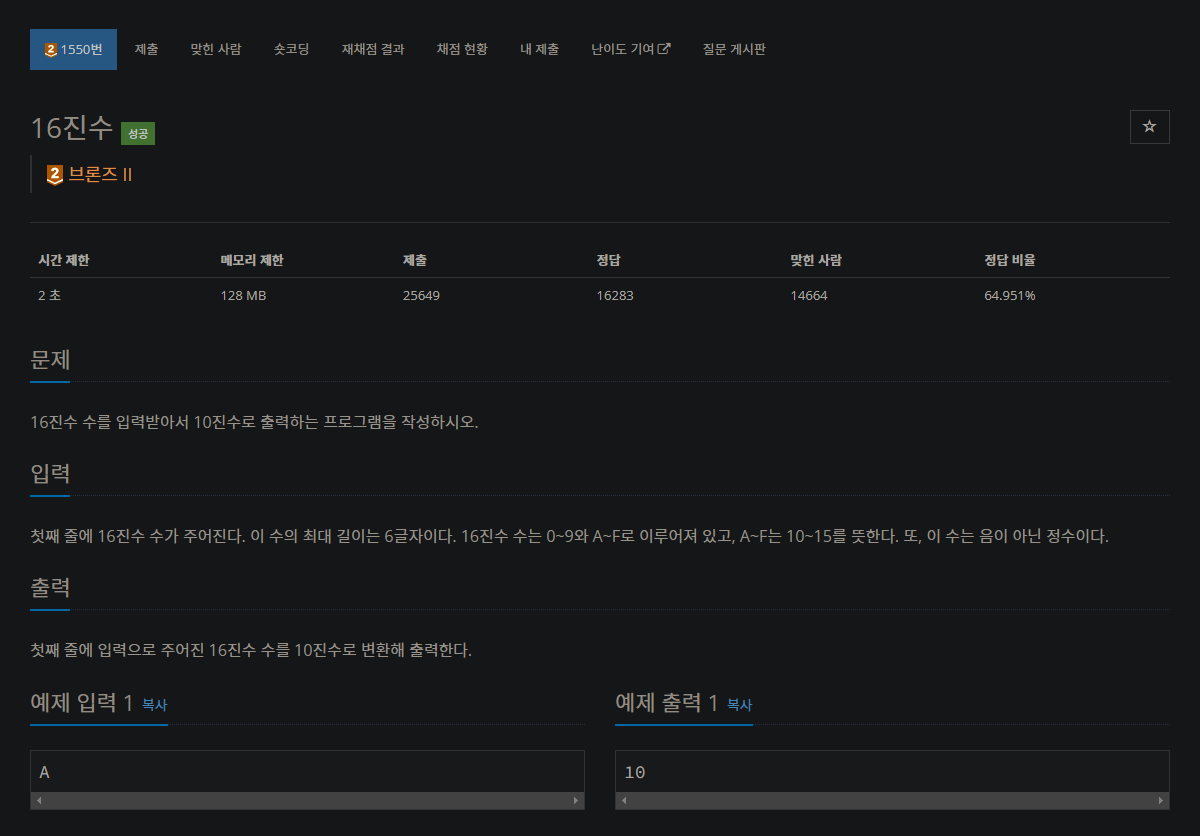Click the 시간 제한 value '2 초'

point(49,295)
